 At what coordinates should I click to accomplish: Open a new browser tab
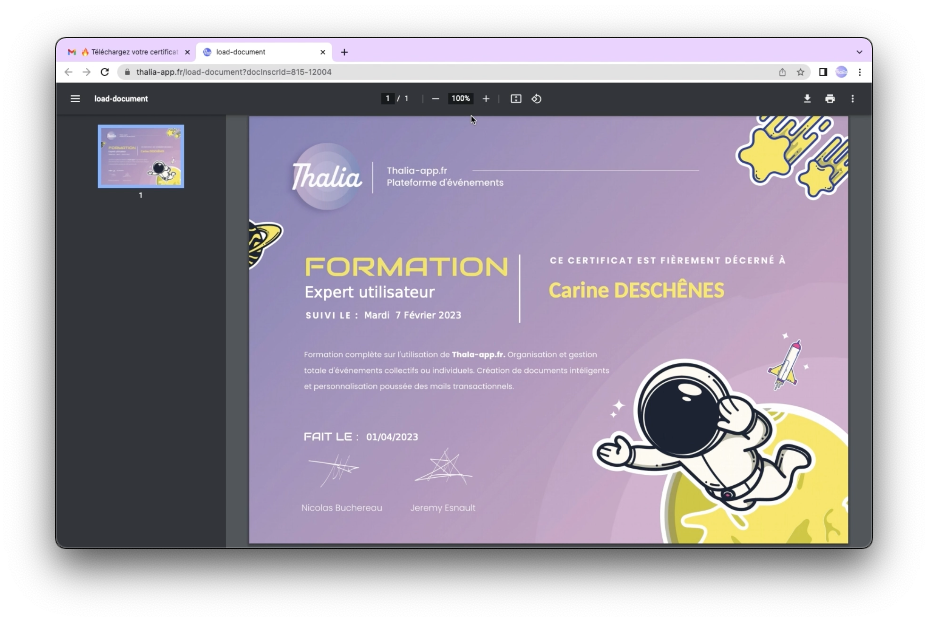pos(345,52)
